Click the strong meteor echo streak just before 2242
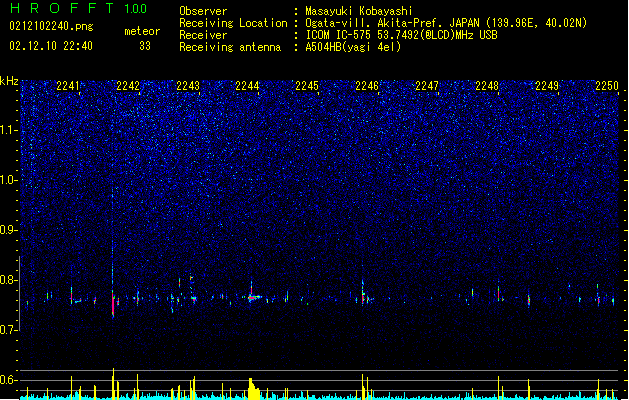The image size is (629, 400). click(x=113, y=303)
